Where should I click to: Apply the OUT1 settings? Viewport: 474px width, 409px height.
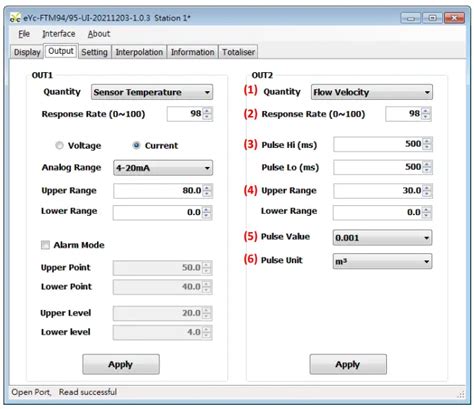point(121,364)
